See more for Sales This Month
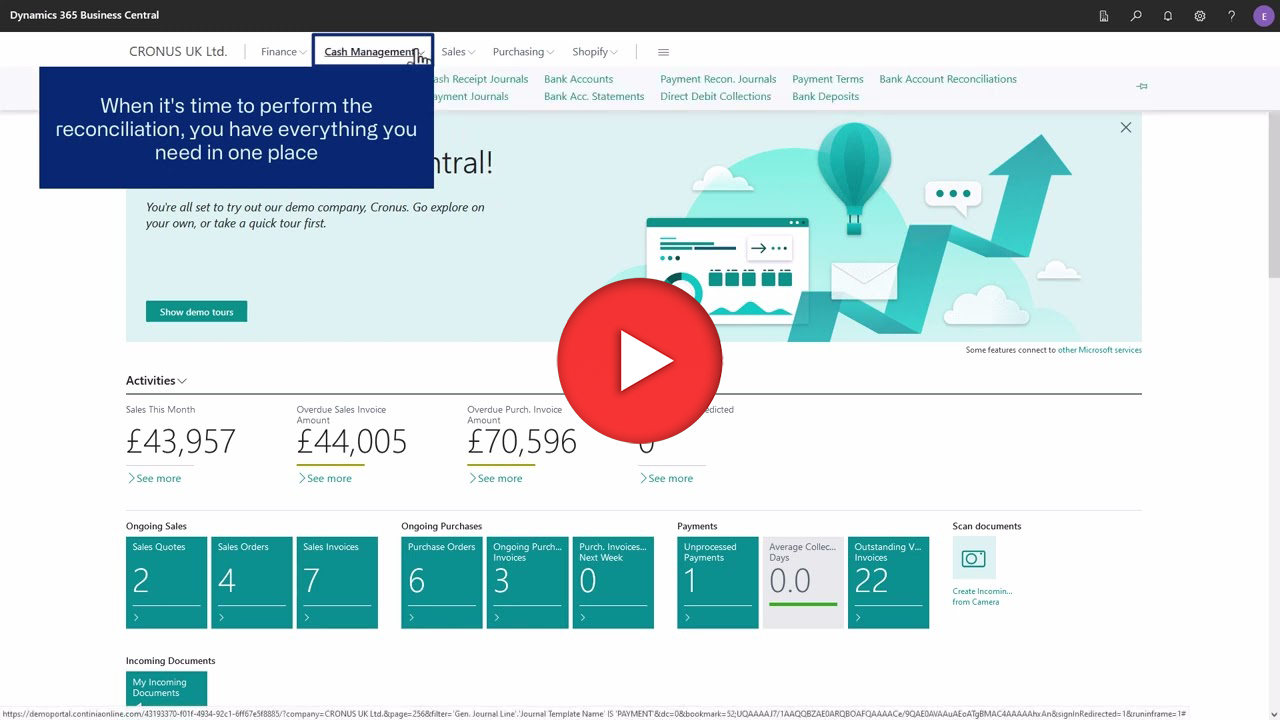The height and width of the screenshot is (720, 1280). 154,479
